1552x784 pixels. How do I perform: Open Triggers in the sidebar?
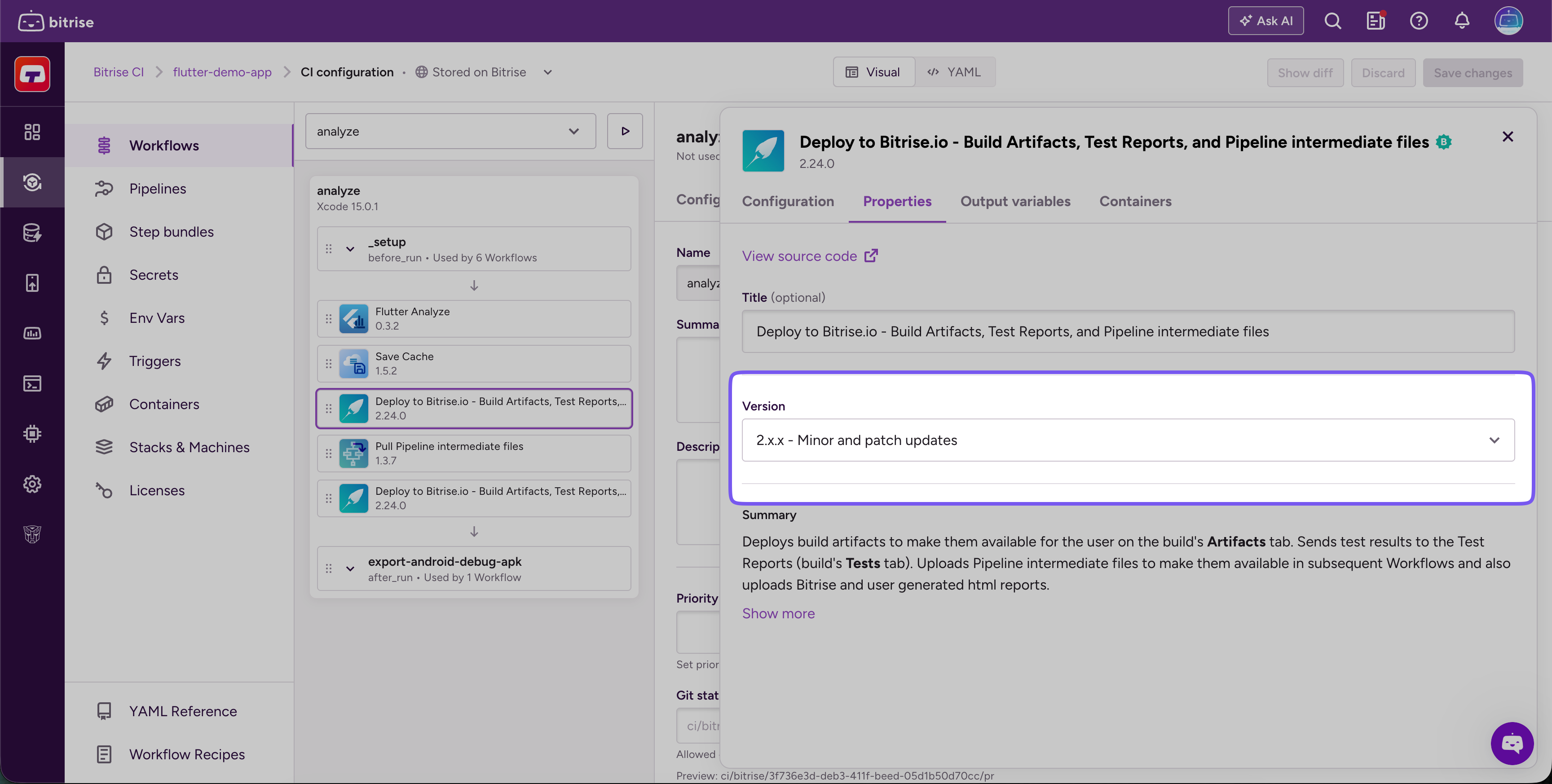coord(179,361)
